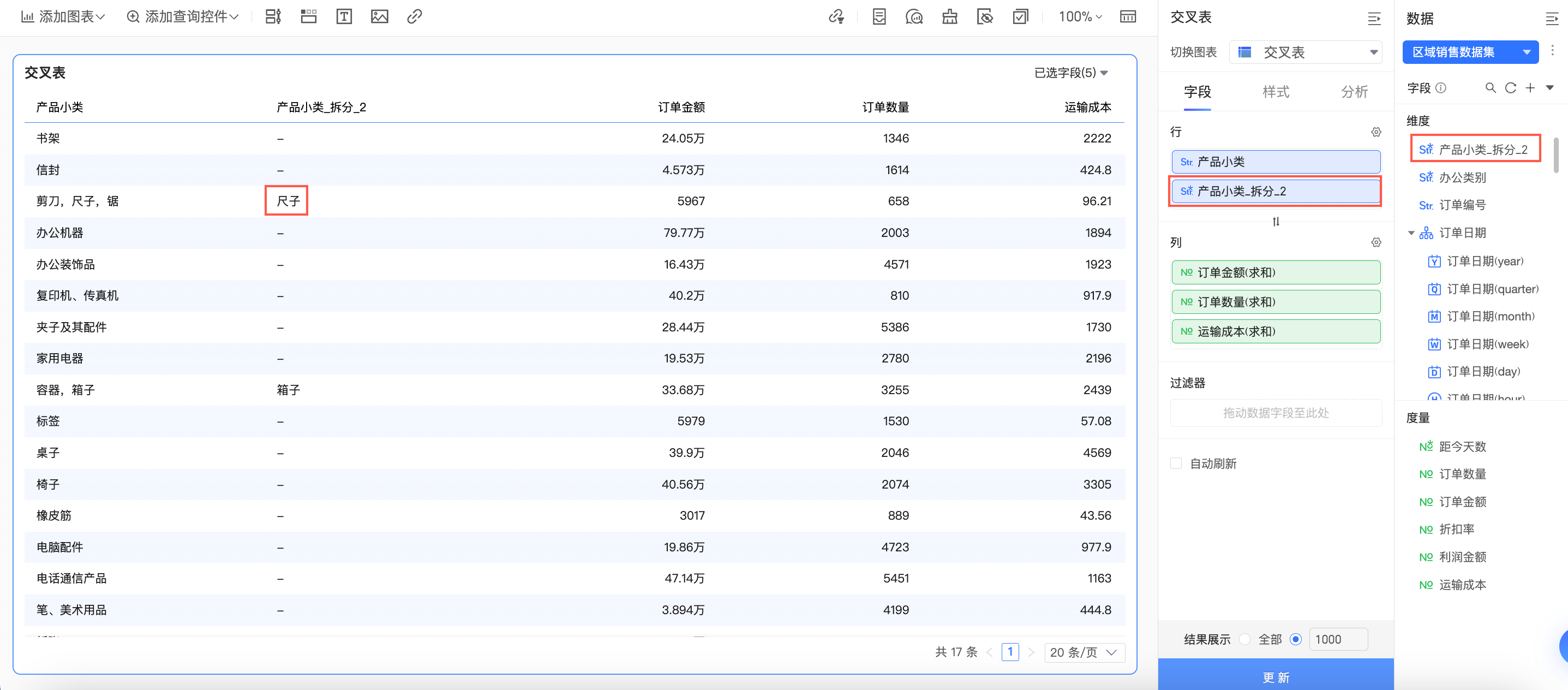The width and height of the screenshot is (1568, 690).
Task: Expand the 已选字段(5) dropdown
Action: point(1070,73)
